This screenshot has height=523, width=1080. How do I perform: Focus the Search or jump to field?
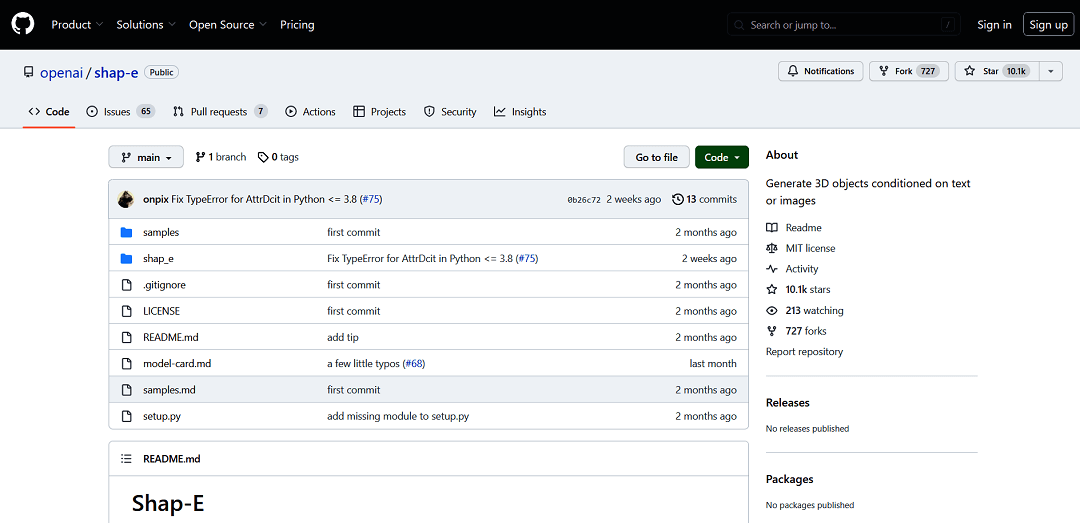coord(845,24)
